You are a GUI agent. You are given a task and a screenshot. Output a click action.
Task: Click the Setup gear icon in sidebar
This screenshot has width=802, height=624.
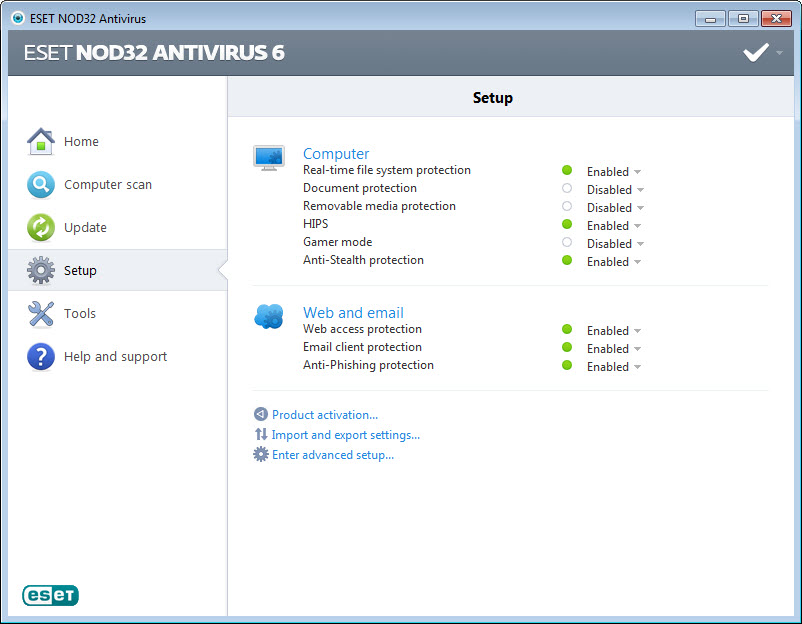41,270
